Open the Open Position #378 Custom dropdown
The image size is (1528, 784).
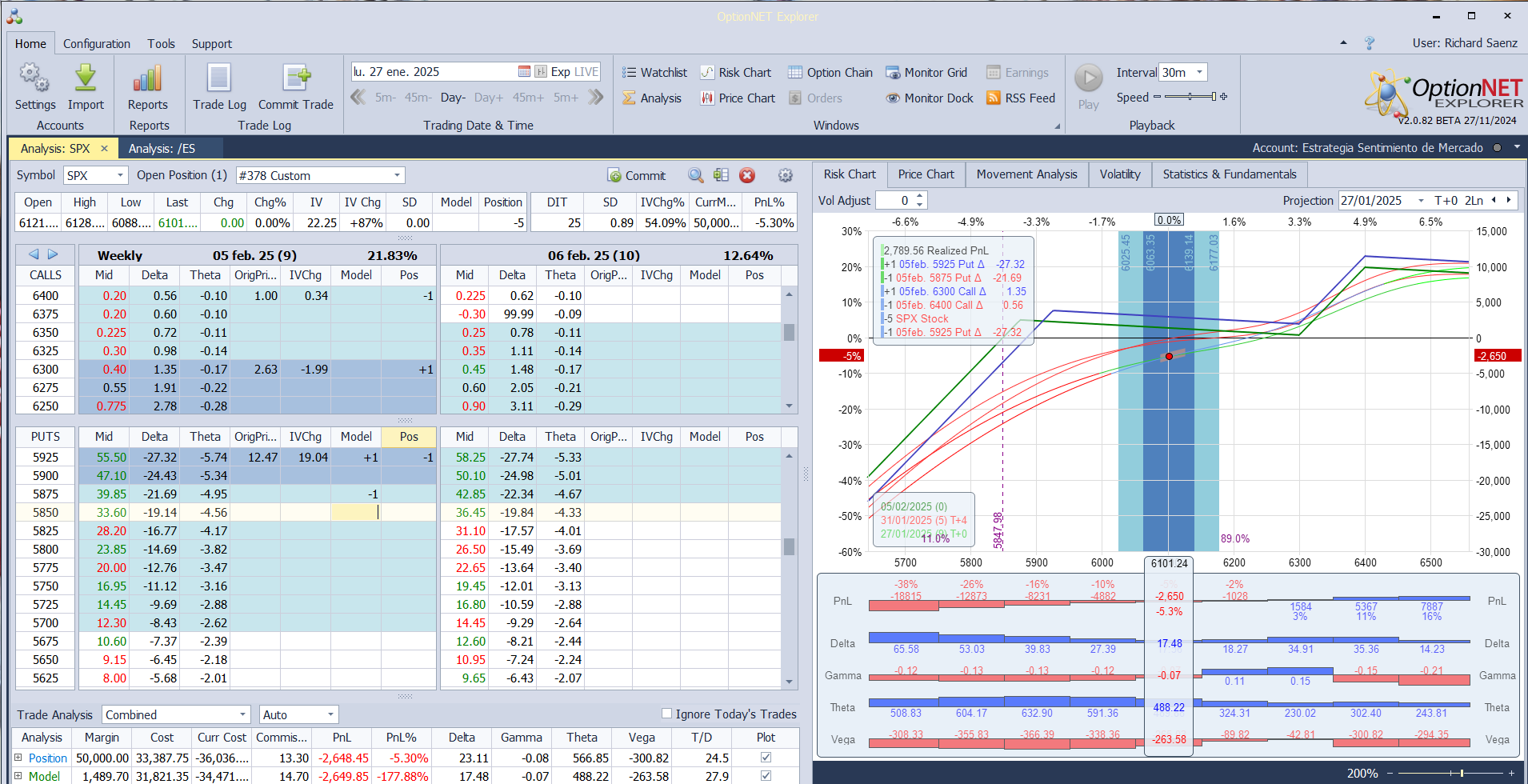point(397,175)
